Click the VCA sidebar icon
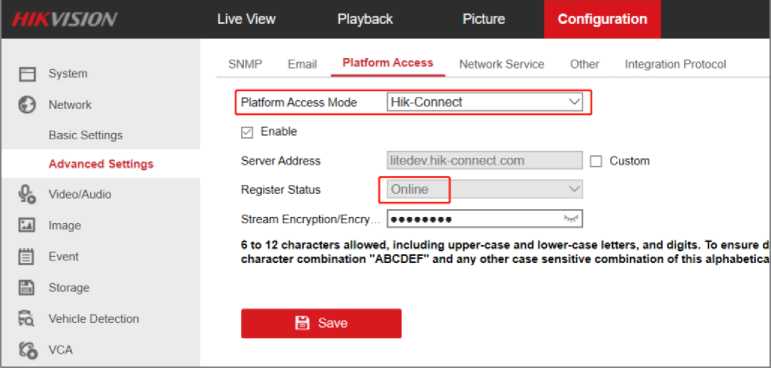This screenshot has width=771, height=368. point(27,350)
